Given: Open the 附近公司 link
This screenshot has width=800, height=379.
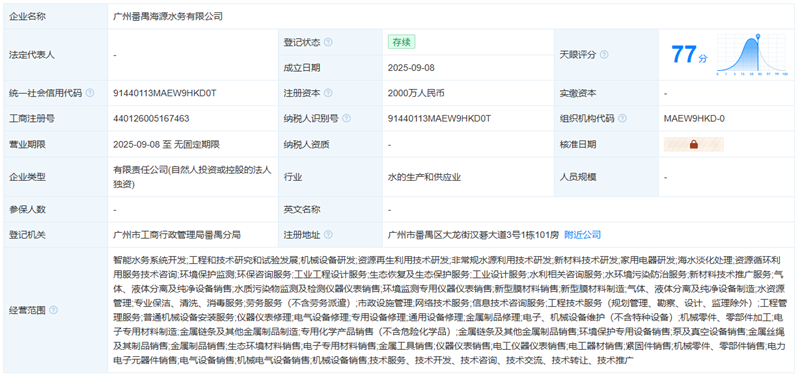Looking at the screenshot, I should (x=582, y=235).
